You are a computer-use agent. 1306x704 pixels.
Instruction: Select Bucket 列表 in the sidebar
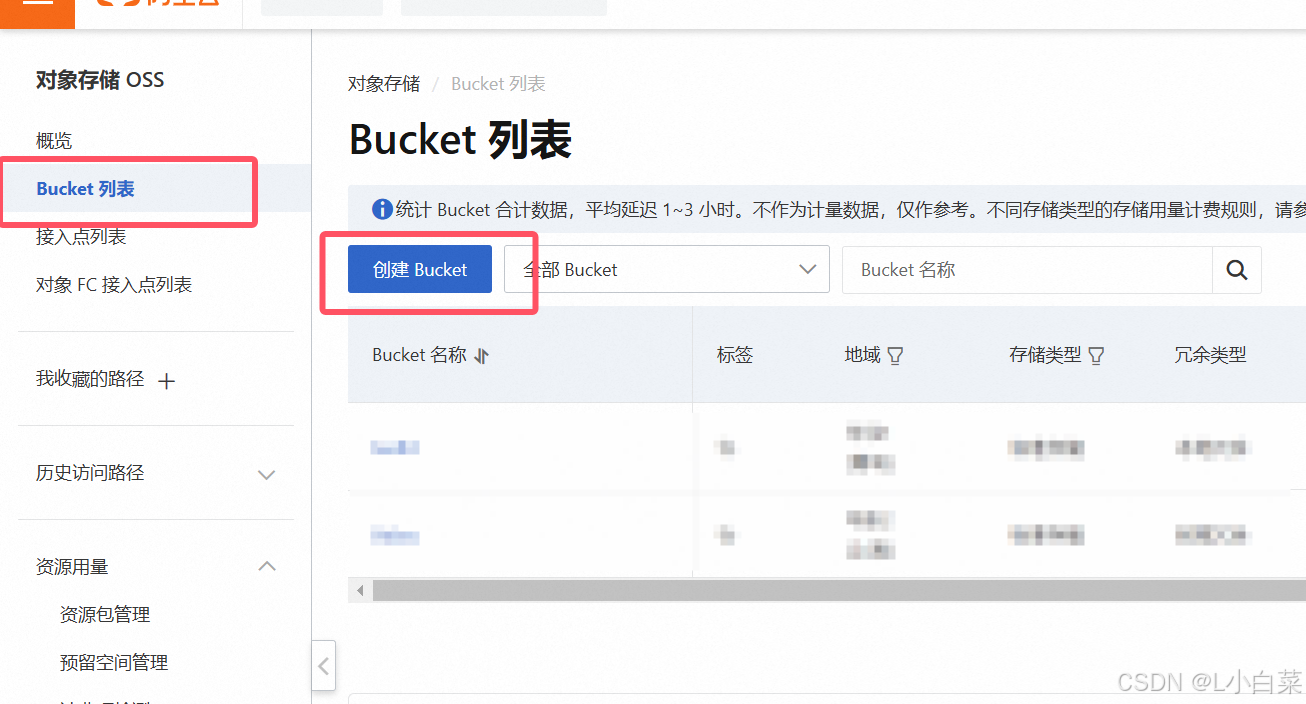tap(155, 189)
